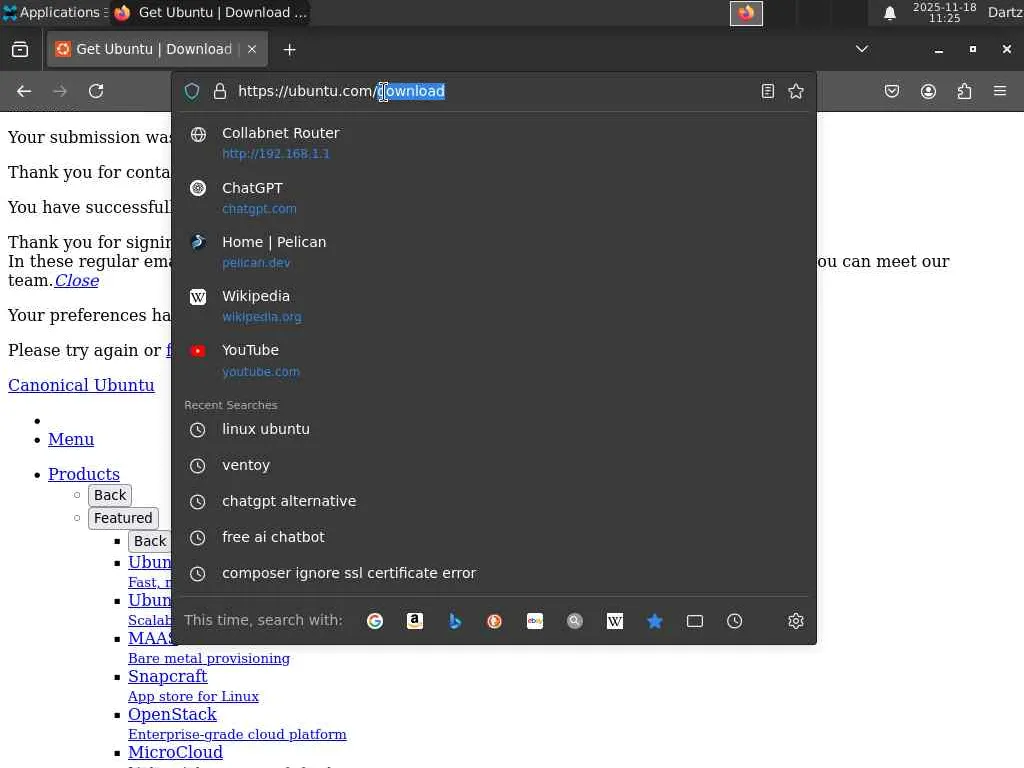Open the Products link
This screenshot has width=1024, height=768.
click(x=84, y=474)
